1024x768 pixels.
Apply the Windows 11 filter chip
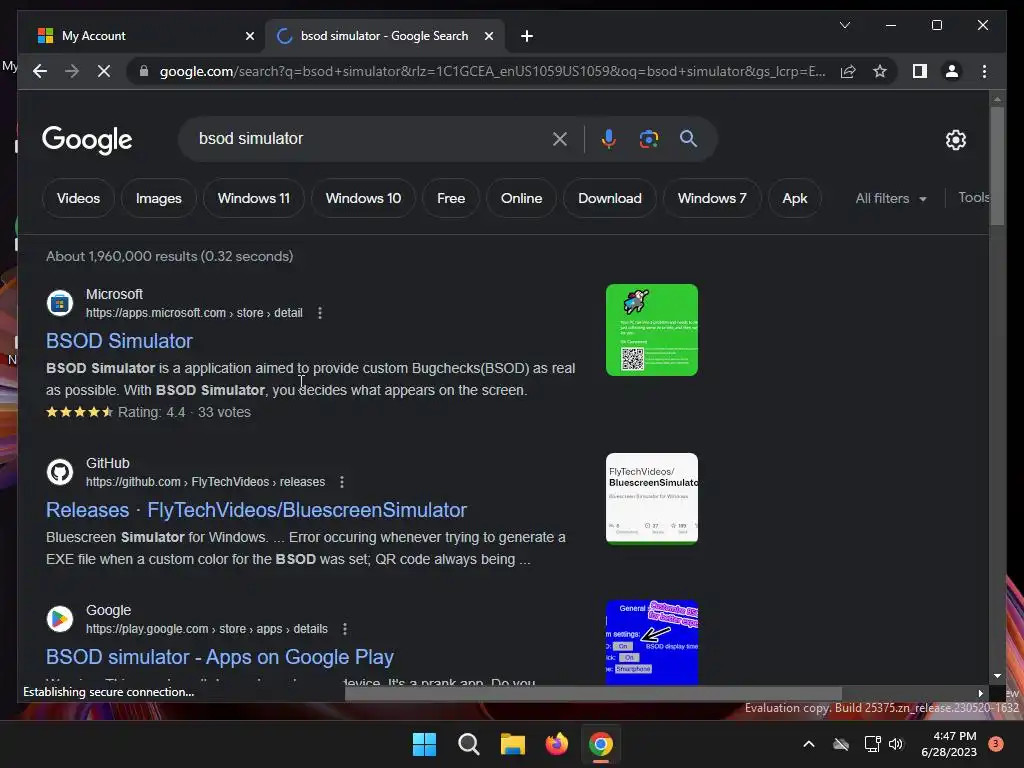pyautogui.click(x=253, y=199)
